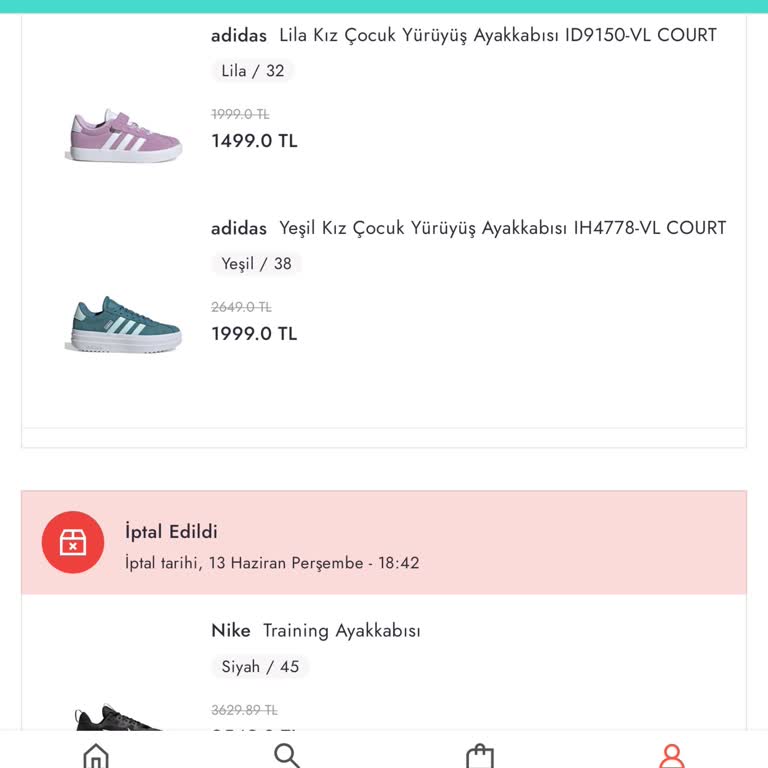Tap the İptal tarihi date line
Image resolution: width=768 pixels, height=768 pixels.
272,563
